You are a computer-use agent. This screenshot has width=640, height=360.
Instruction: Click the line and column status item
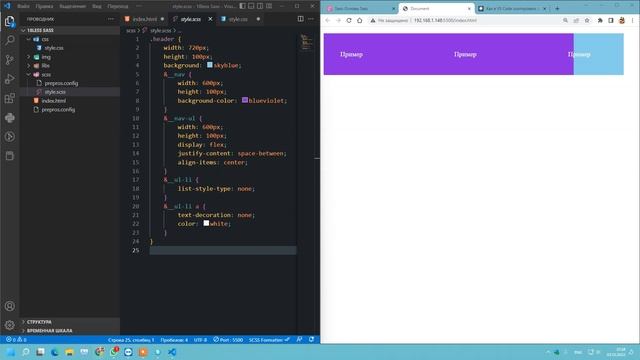pos(131,340)
